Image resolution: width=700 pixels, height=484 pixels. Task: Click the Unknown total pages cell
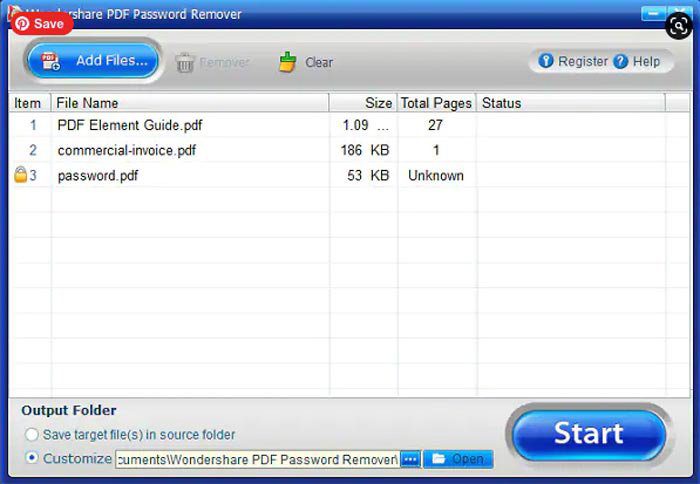pyautogui.click(x=436, y=175)
